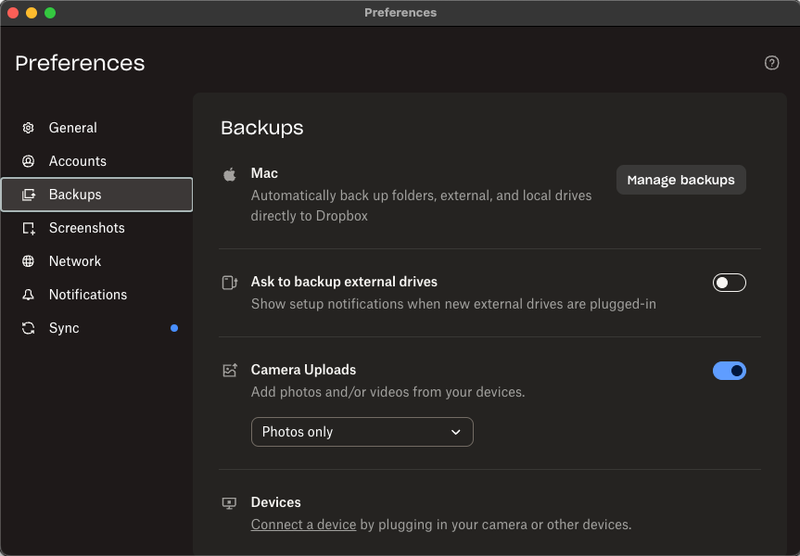Click the Camera Uploads image icon
Image resolution: width=800 pixels, height=556 pixels.
coord(229,371)
